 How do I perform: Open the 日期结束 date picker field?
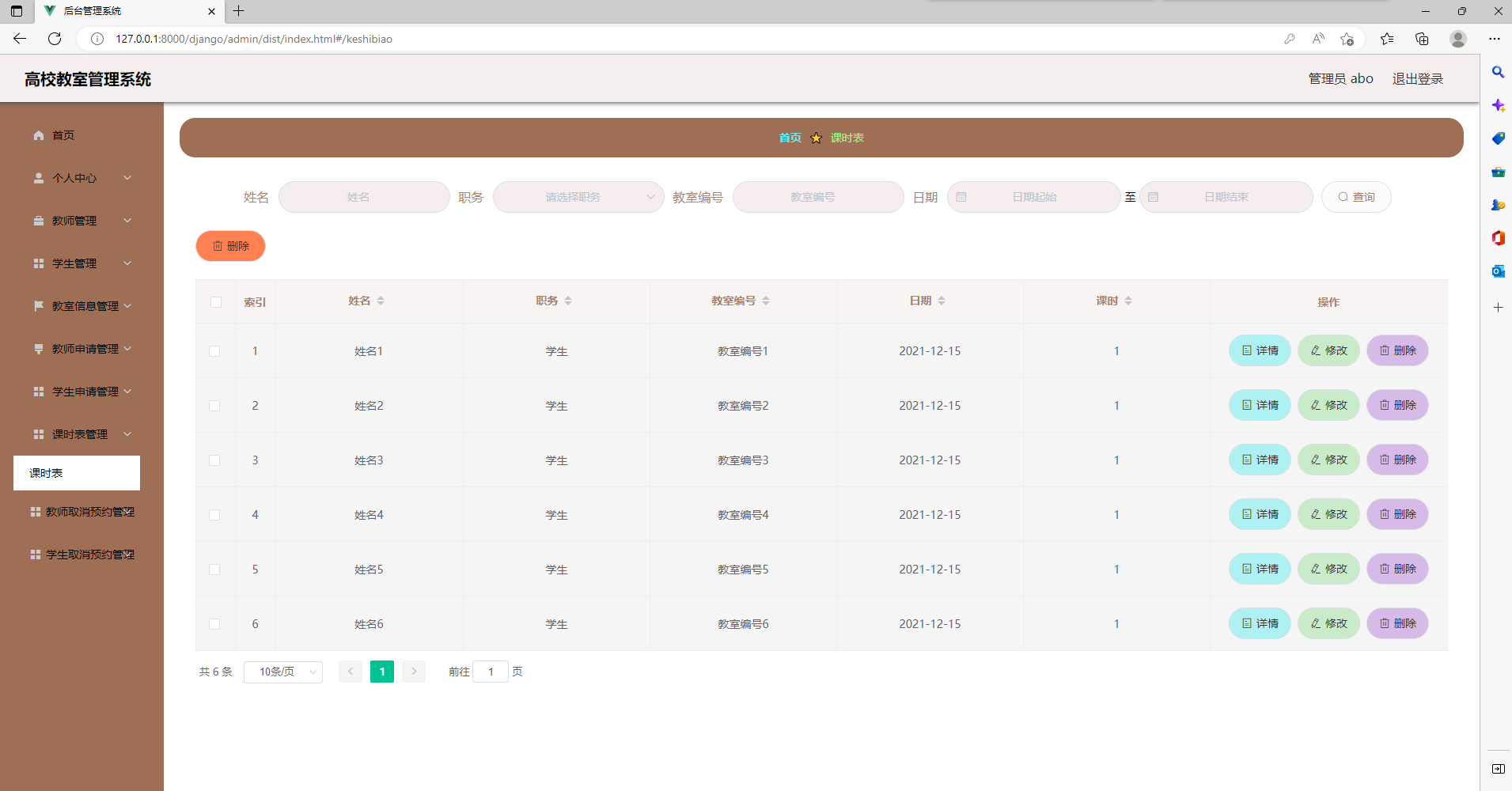tap(1226, 197)
